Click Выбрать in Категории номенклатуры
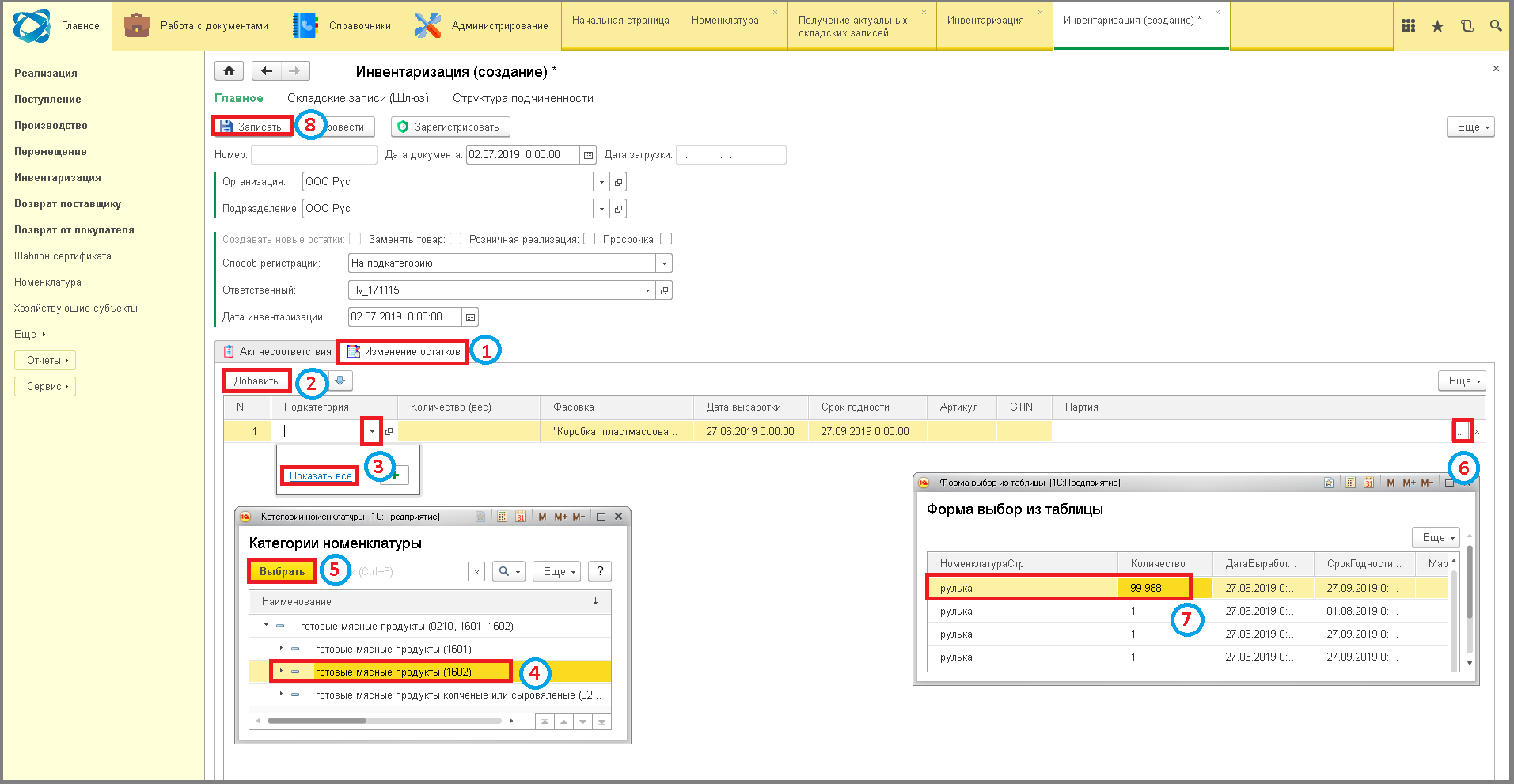Image resolution: width=1514 pixels, height=784 pixels. (x=282, y=571)
